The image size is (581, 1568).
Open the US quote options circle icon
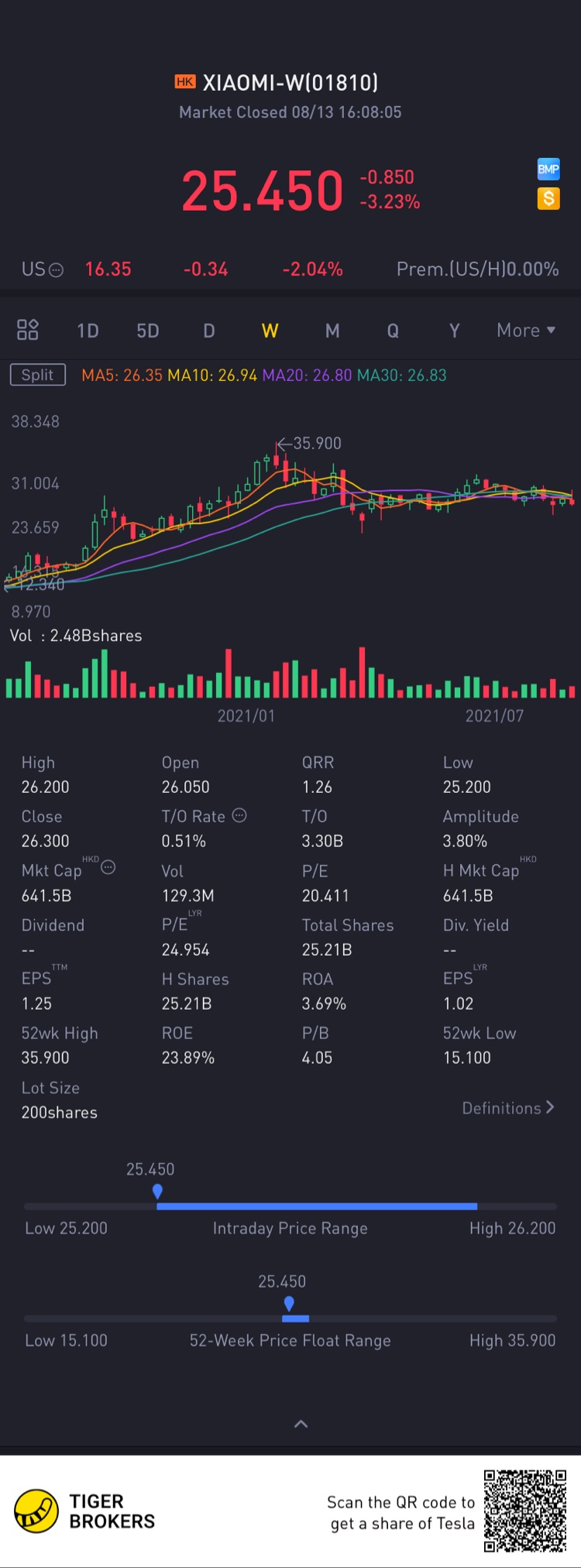[56, 269]
